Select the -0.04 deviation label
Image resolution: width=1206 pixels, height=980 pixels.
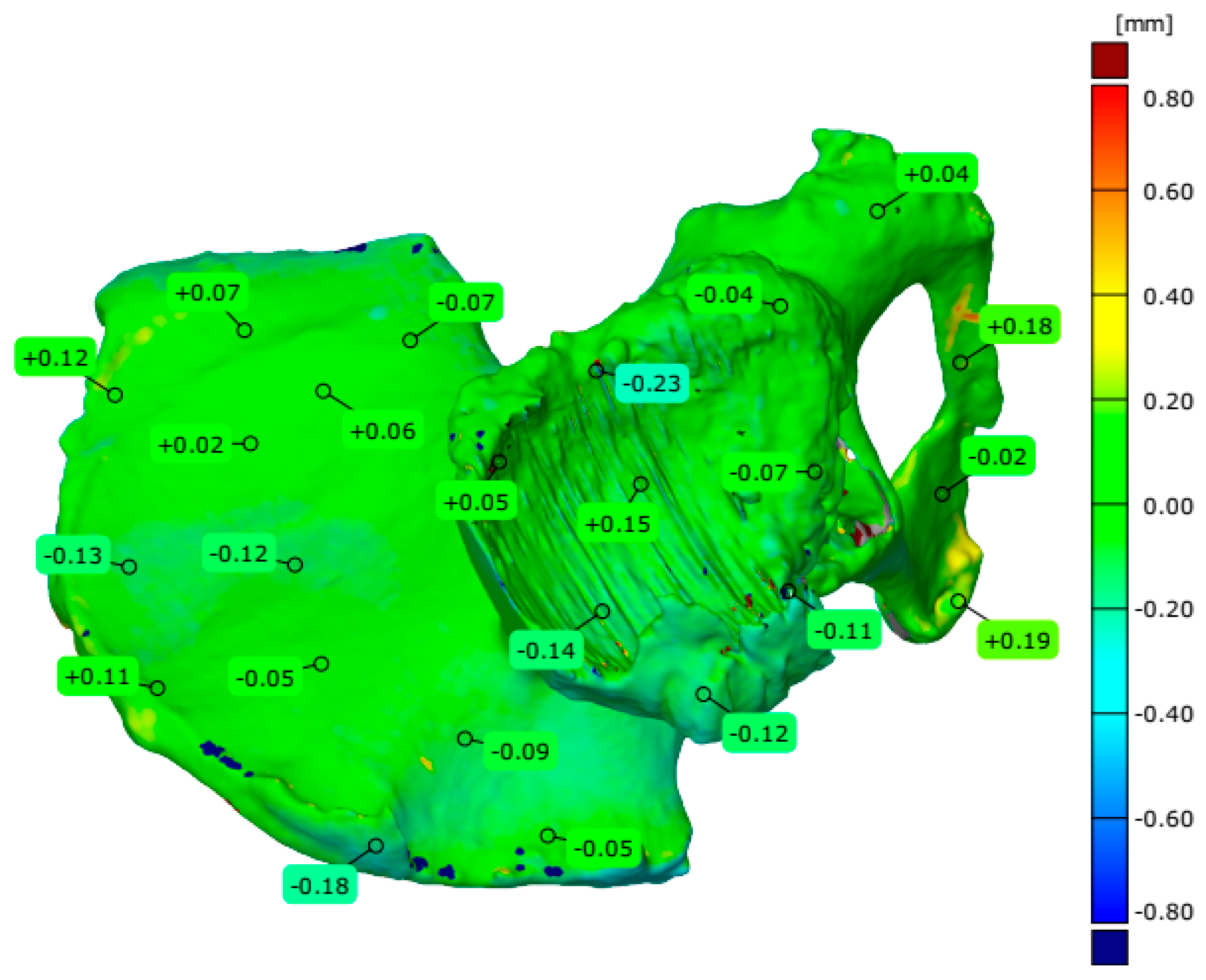tap(724, 294)
